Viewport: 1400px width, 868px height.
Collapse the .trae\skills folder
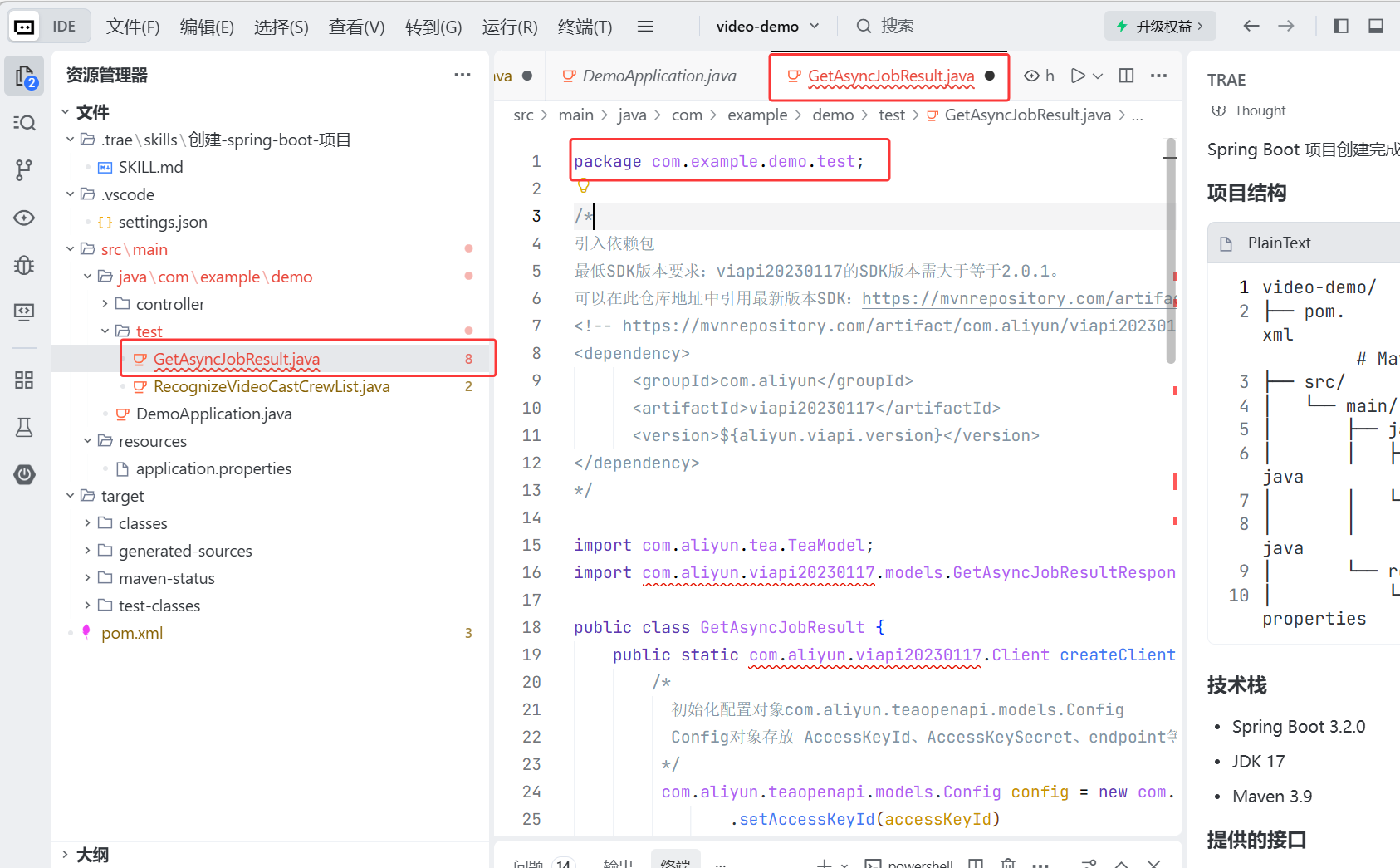click(x=71, y=140)
